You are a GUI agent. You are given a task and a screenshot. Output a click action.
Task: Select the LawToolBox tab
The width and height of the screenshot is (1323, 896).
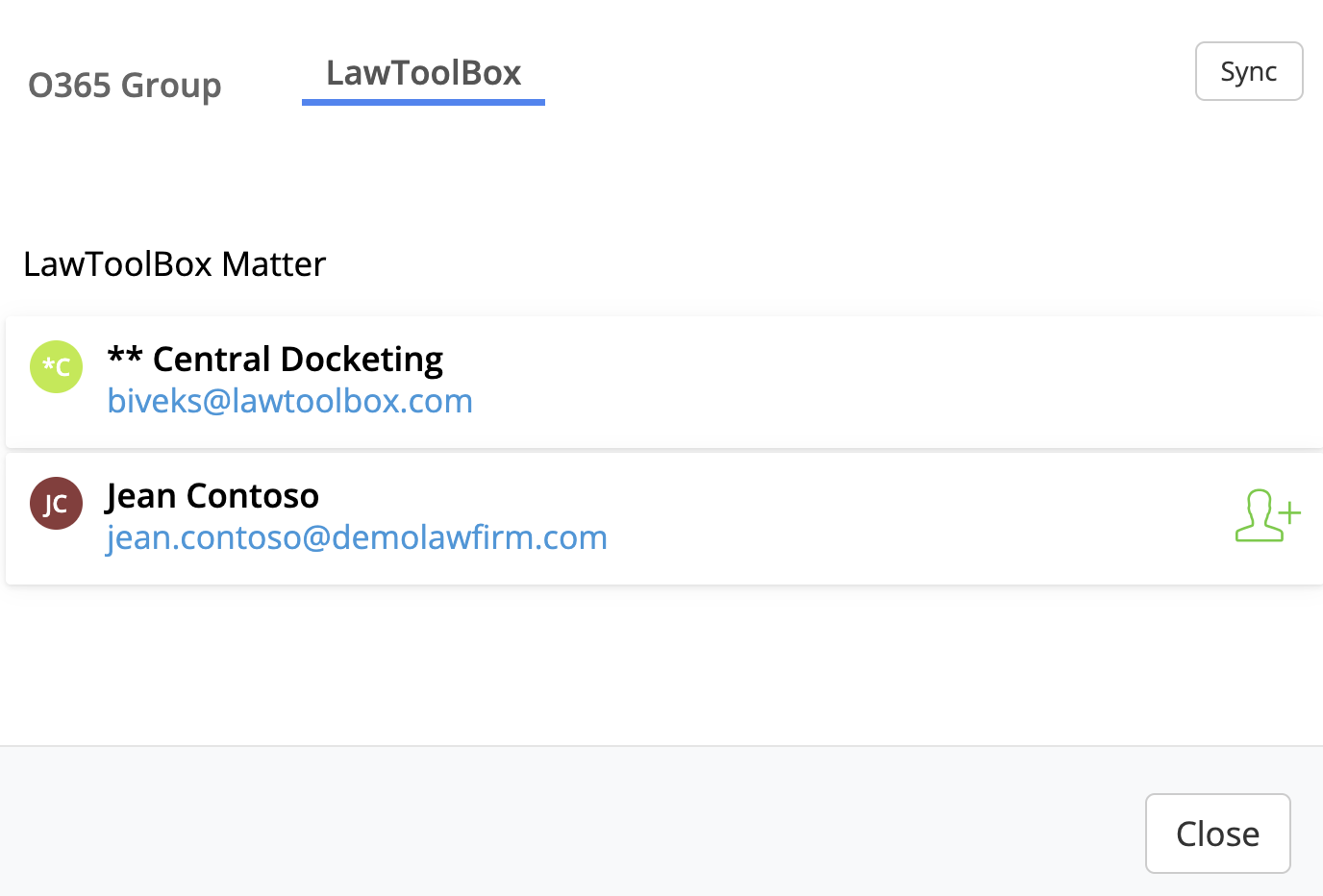tap(423, 73)
